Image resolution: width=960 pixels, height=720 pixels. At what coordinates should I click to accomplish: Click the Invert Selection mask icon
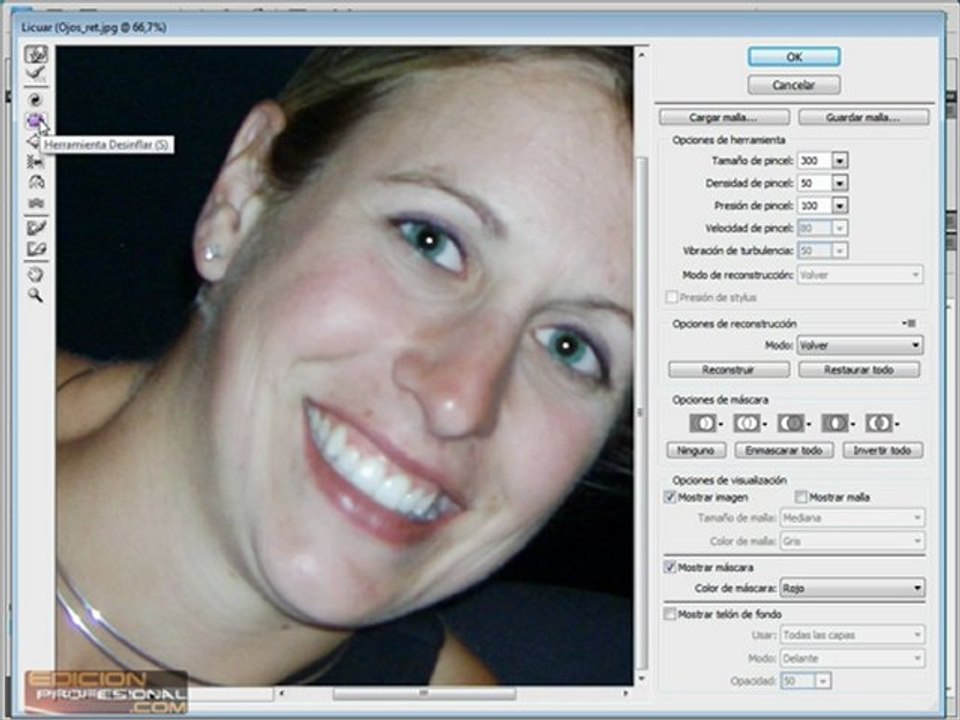point(879,423)
